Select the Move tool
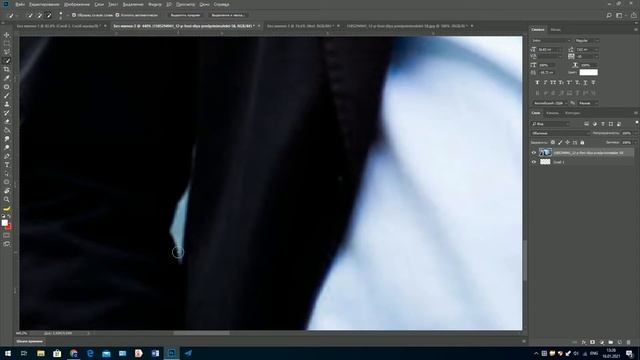 7,35
